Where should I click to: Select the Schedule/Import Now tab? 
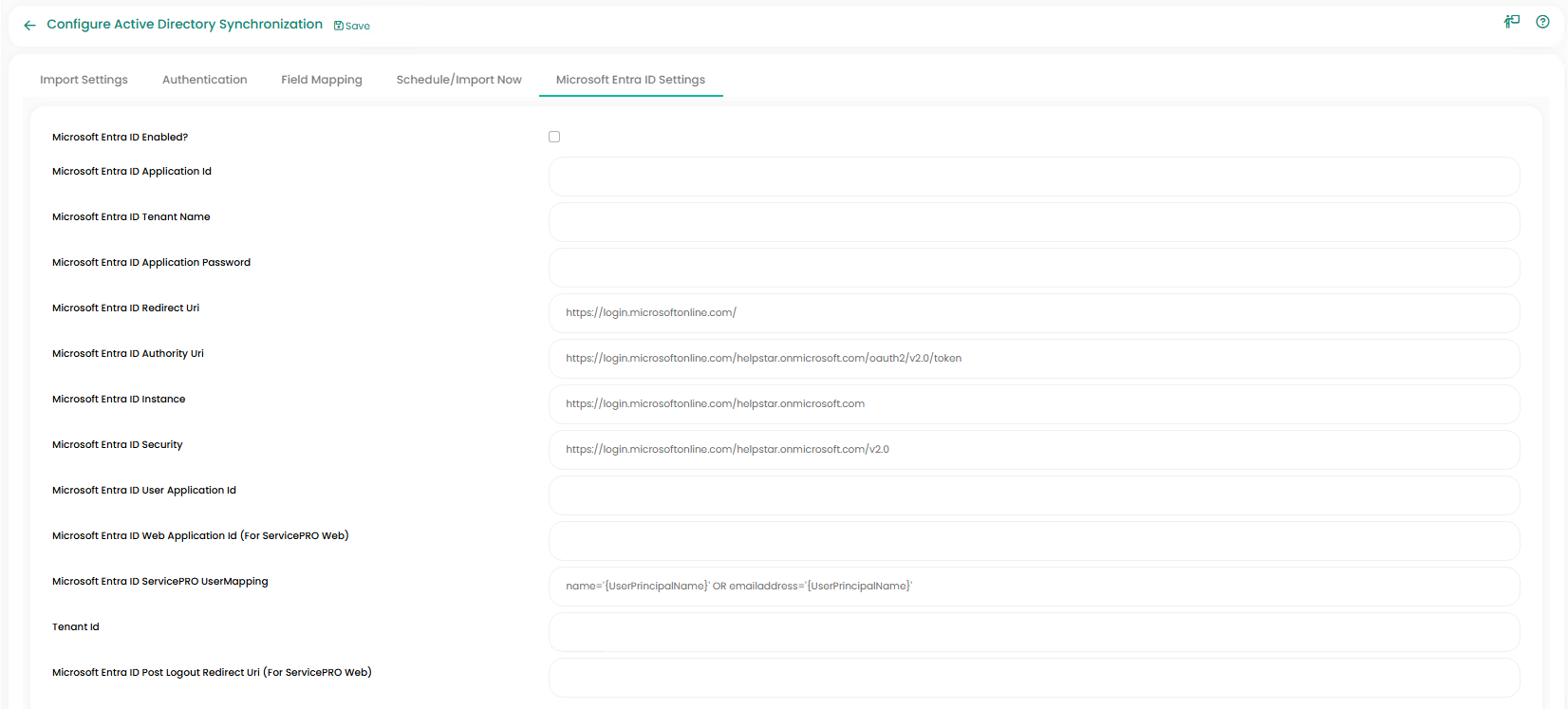tap(458, 80)
